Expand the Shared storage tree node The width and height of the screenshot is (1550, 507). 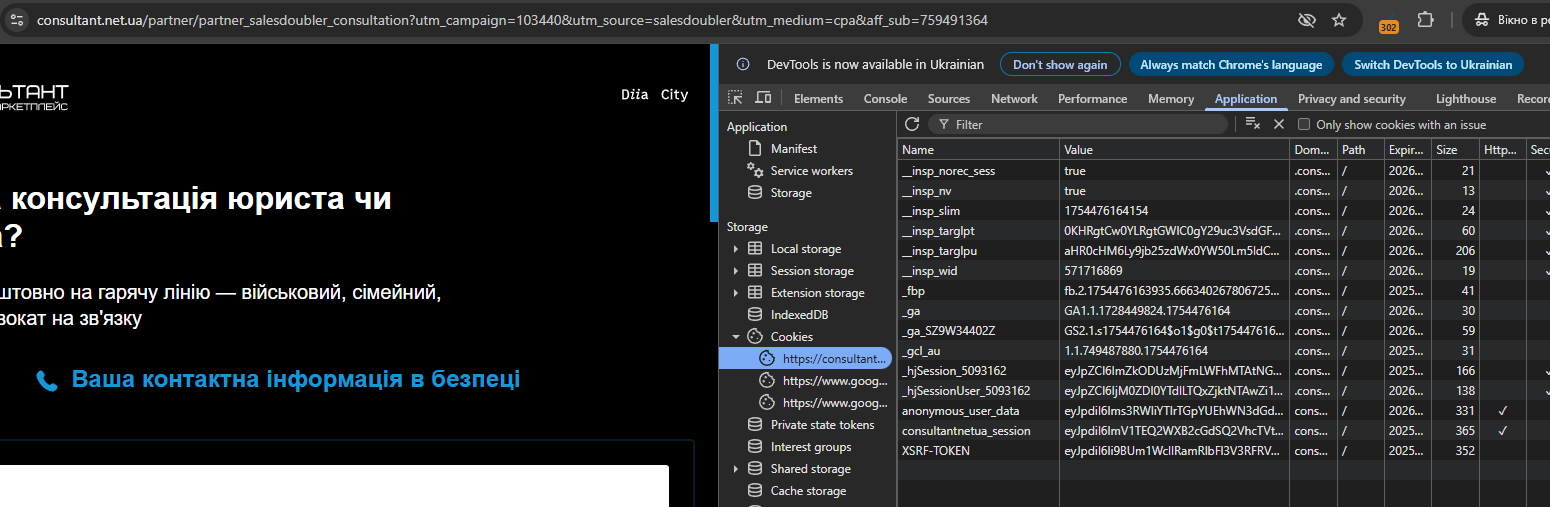[x=736, y=469]
